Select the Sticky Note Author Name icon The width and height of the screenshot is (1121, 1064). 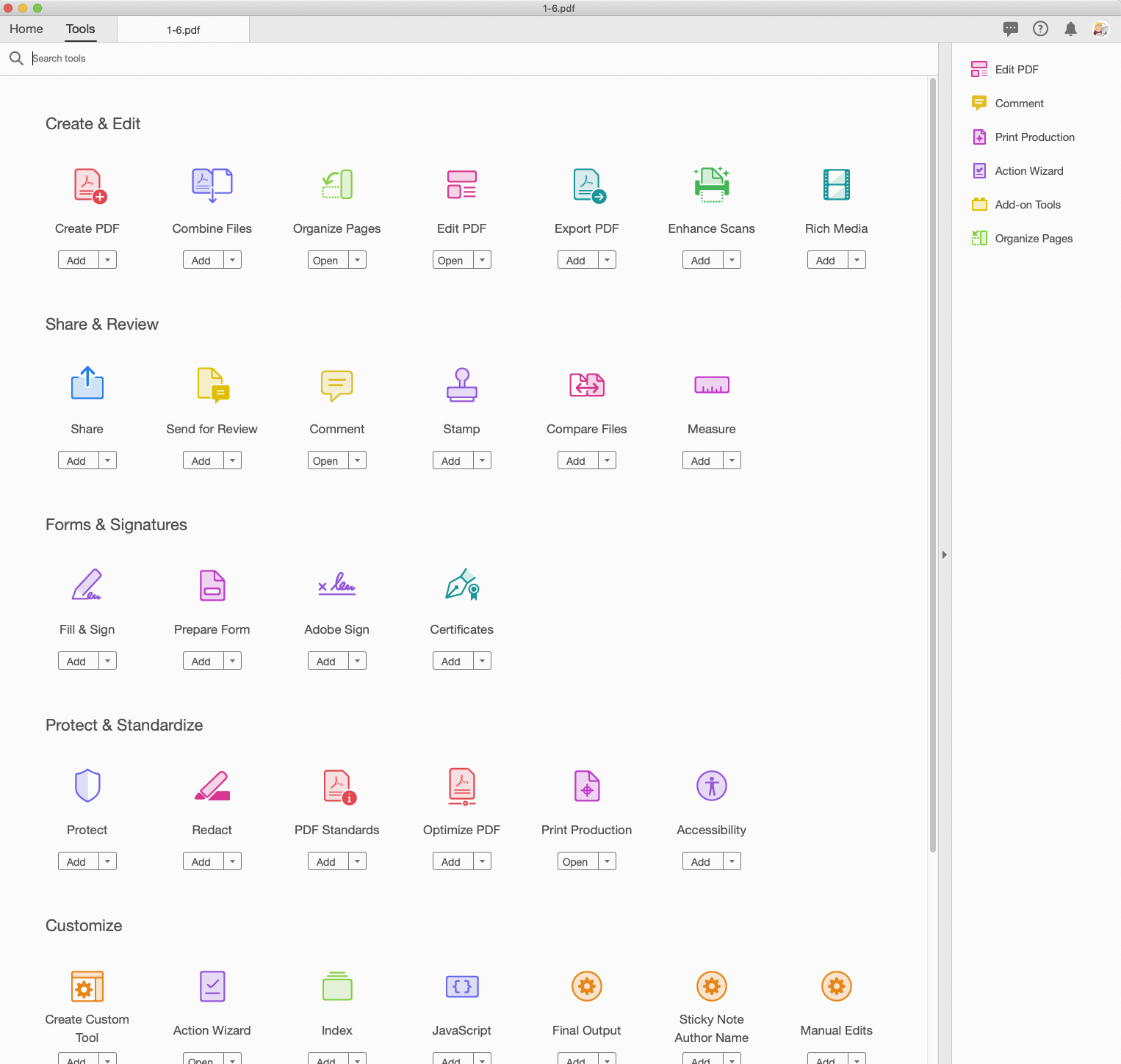click(x=712, y=986)
